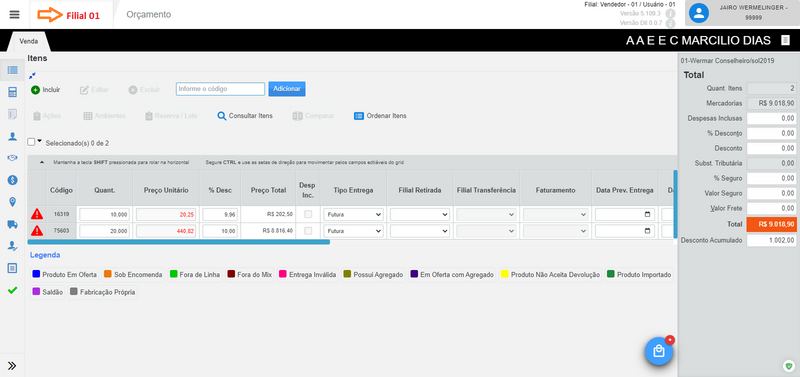
Task: Open the location pin sidebar icon
Action: pos(13,202)
